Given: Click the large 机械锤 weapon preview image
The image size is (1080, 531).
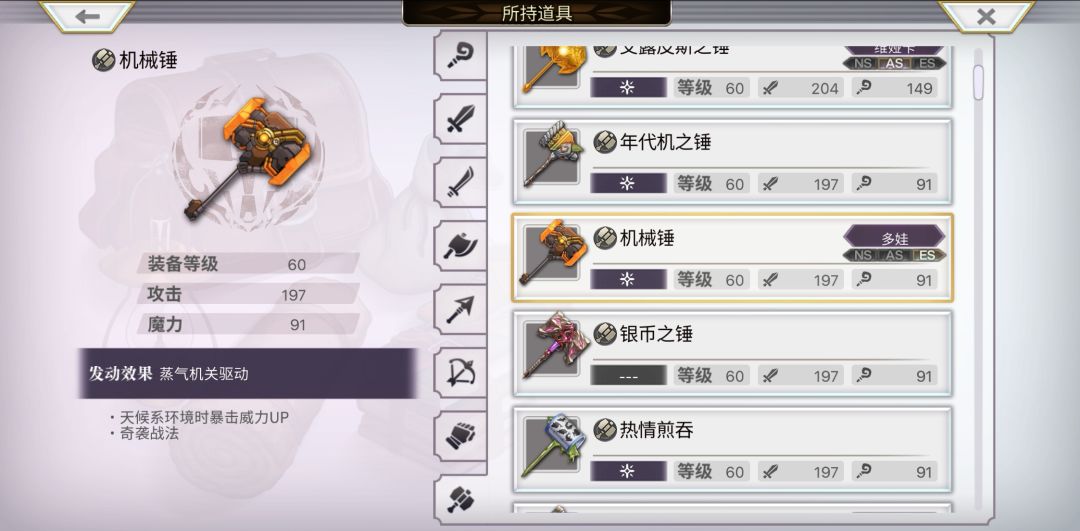Looking at the screenshot, I should 248,158.
